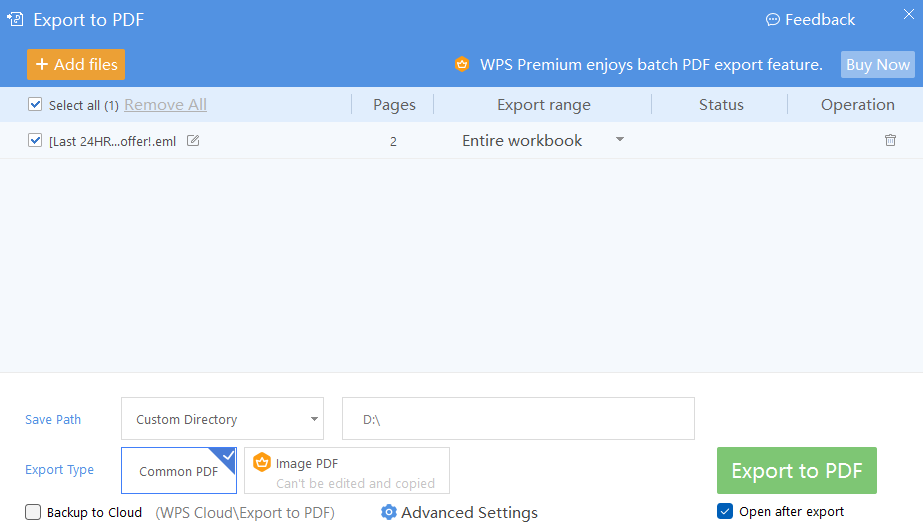
Task: Click the Export to PDF title icon
Action: click(15, 19)
